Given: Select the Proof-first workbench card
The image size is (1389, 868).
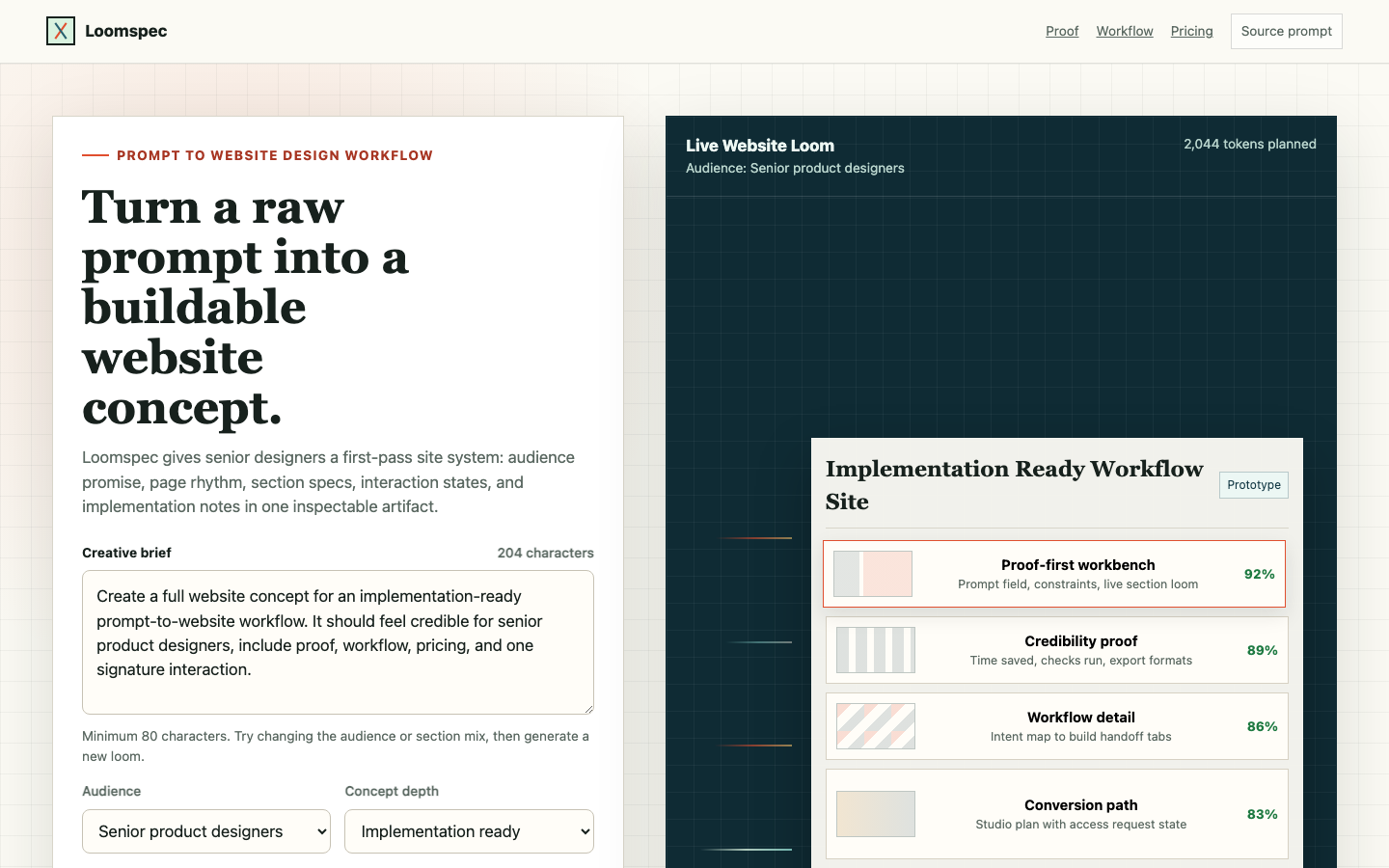Looking at the screenshot, I should click(x=1054, y=574).
